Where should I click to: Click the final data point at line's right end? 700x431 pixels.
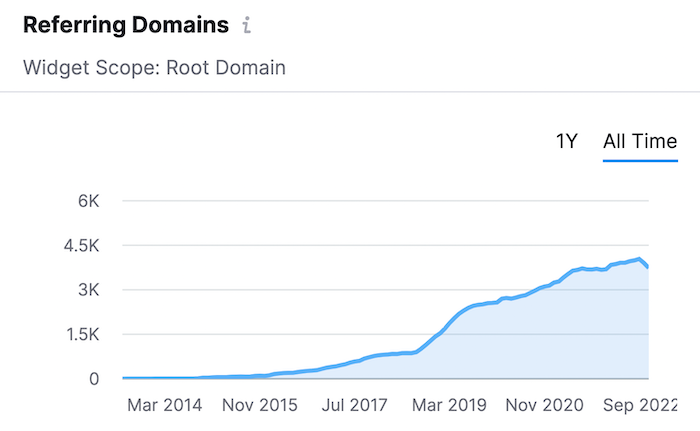(648, 267)
